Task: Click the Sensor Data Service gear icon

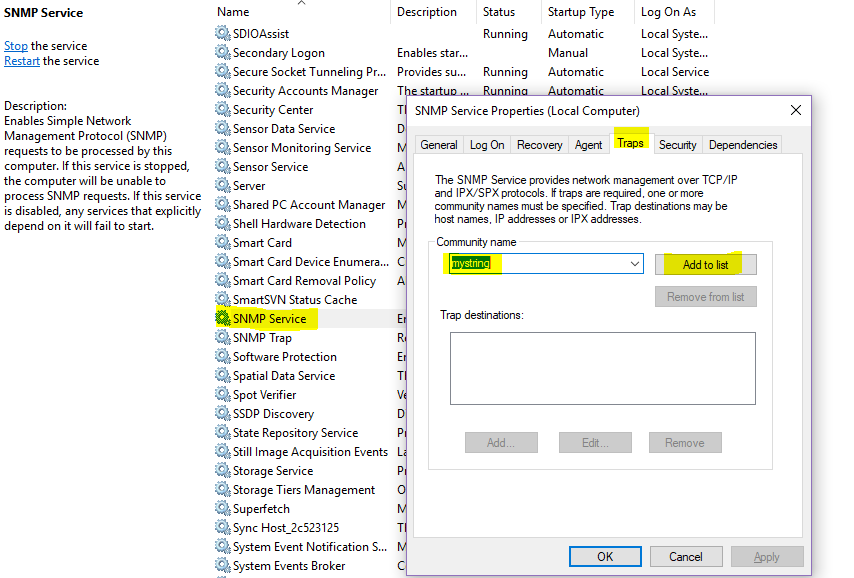Action: [x=222, y=128]
